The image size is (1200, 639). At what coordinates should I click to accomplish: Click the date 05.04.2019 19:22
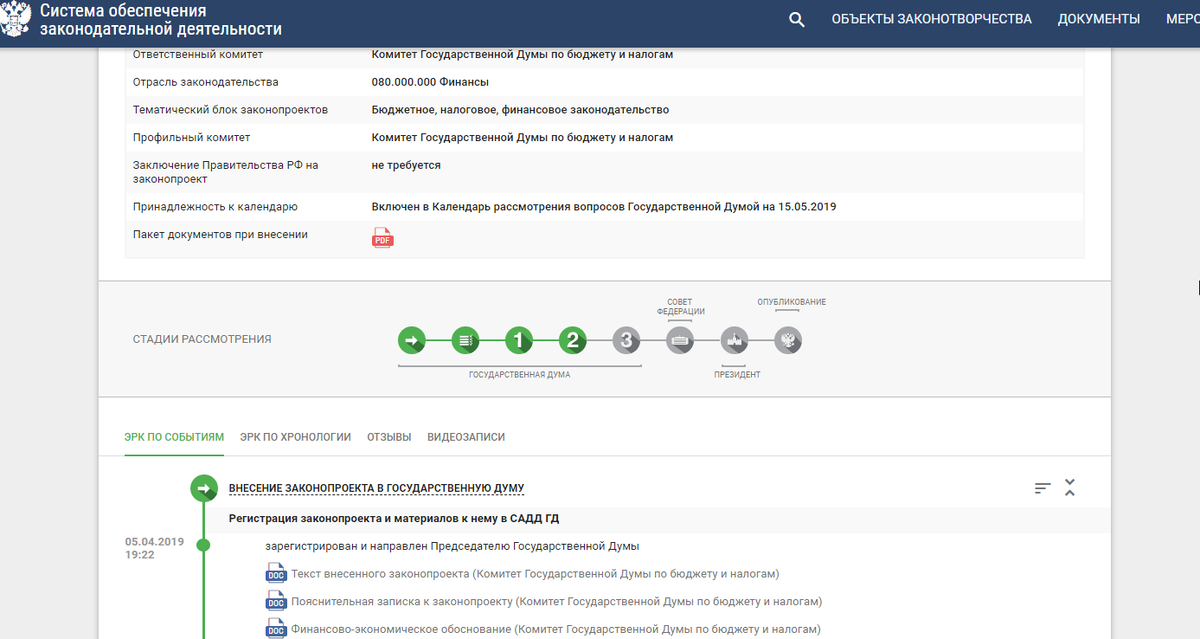click(155, 548)
